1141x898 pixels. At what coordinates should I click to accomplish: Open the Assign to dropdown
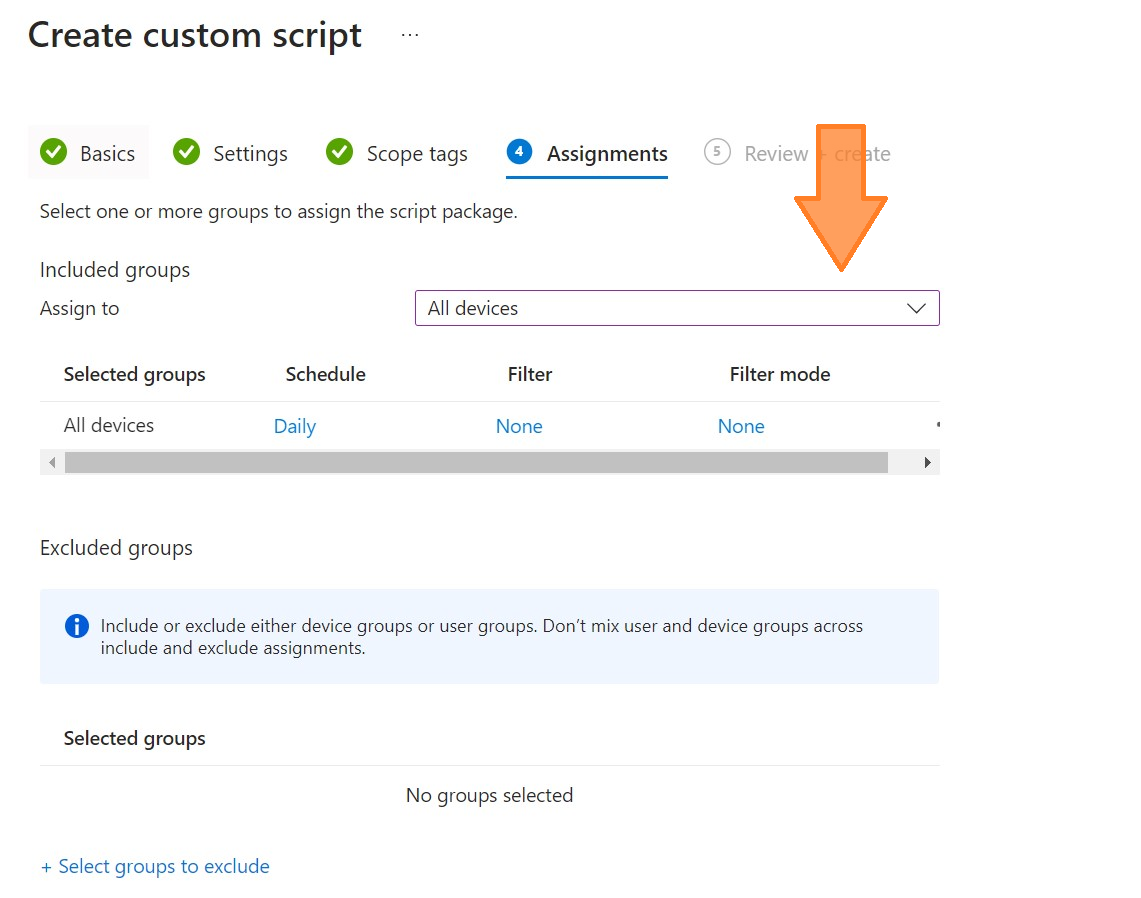click(x=677, y=308)
